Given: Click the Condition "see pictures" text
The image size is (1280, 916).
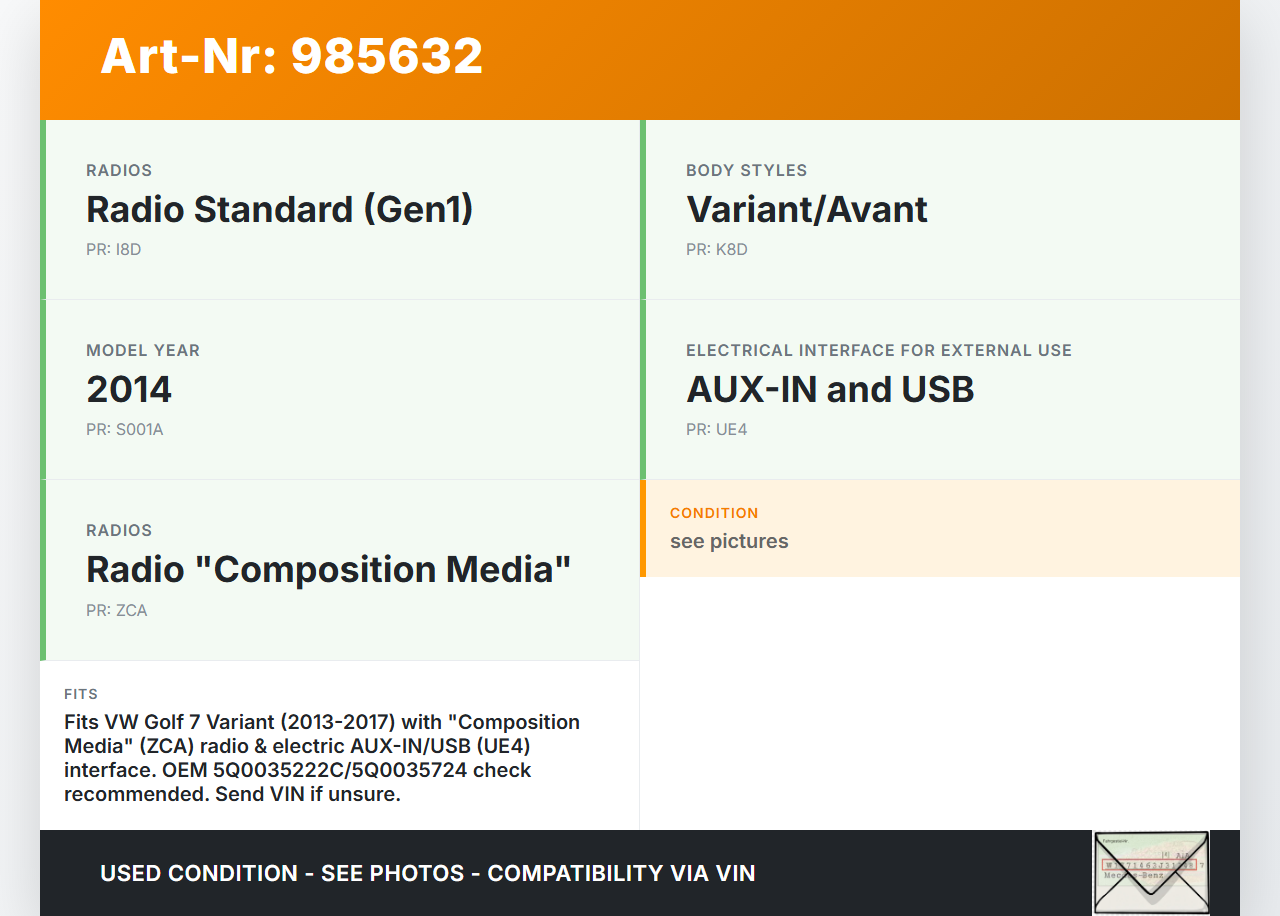Looking at the screenshot, I should pyautogui.click(x=729, y=541).
